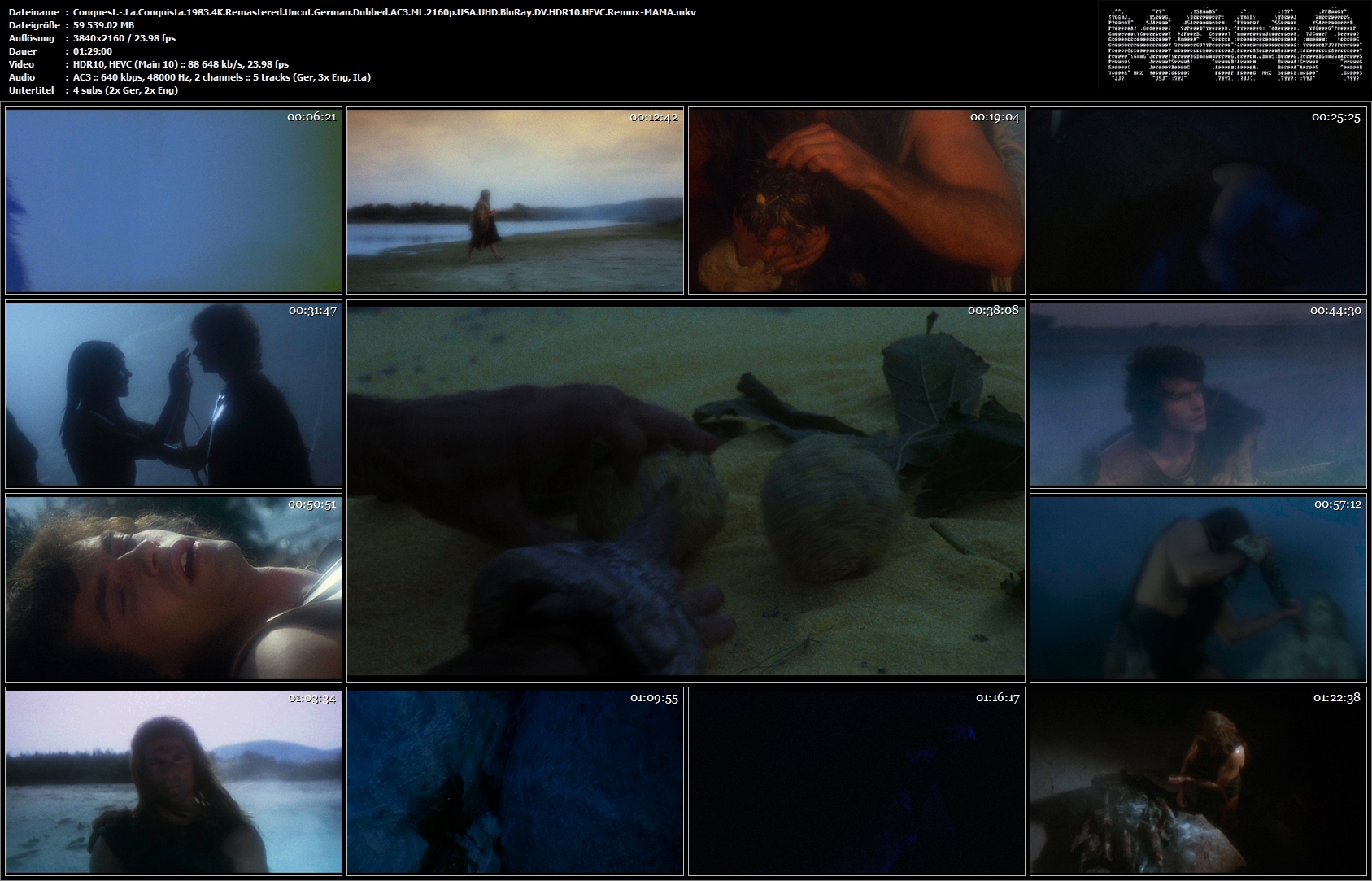This screenshot has width=1372, height=881.
Task: Click the HDR10, HEVC video details line
Action: point(181,64)
